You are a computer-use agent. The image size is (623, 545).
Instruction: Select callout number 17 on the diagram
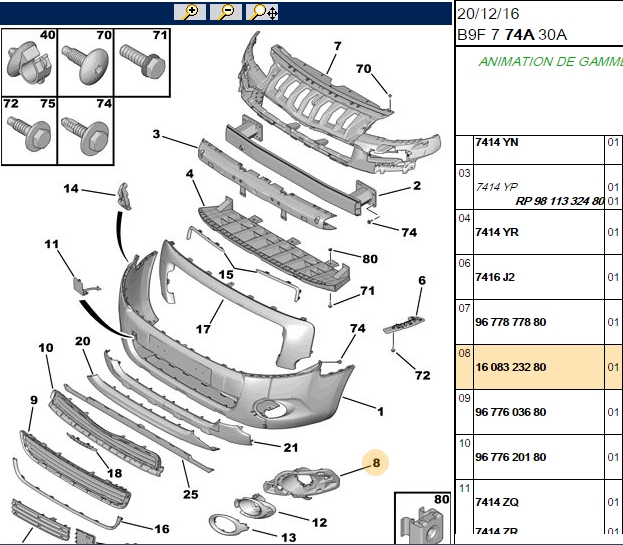tap(203, 329)
